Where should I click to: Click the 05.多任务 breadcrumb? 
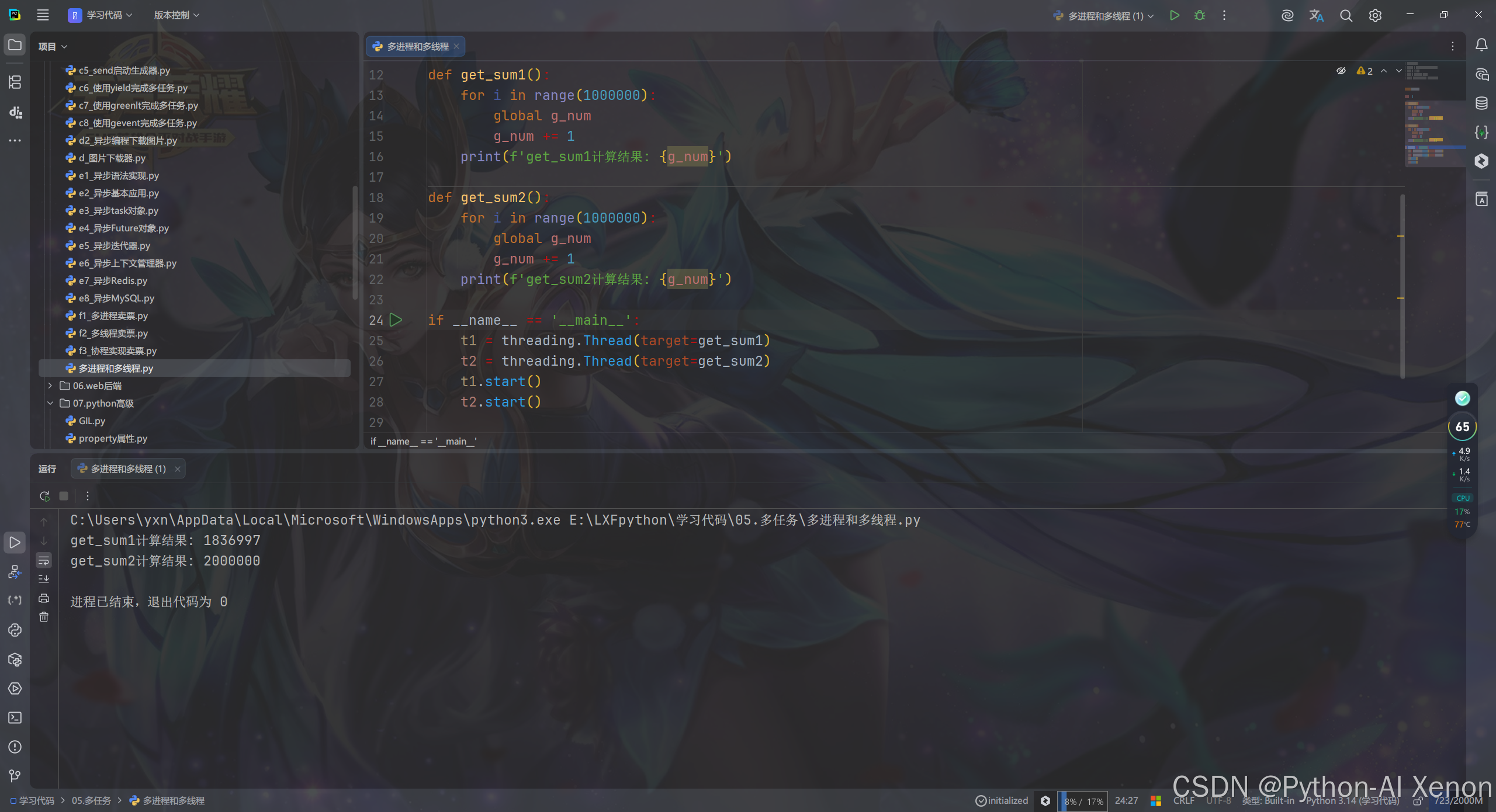click(x=91, y=801)
